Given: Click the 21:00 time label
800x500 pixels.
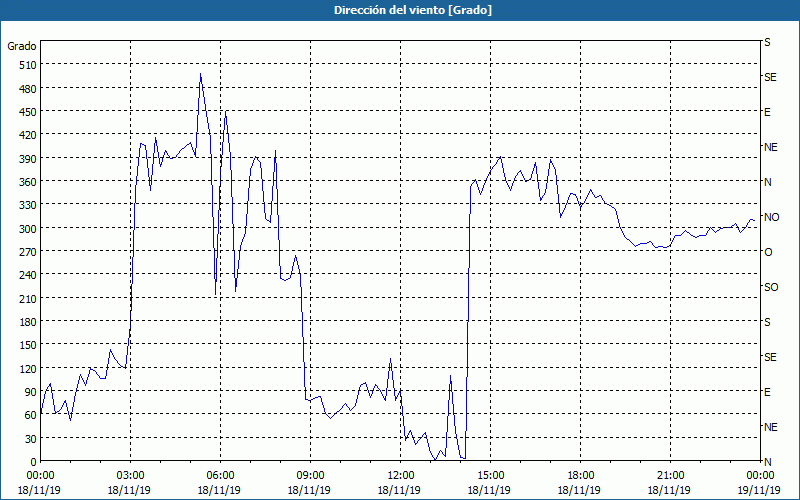Looking at the screenshot, I should (x=670, y=476).
